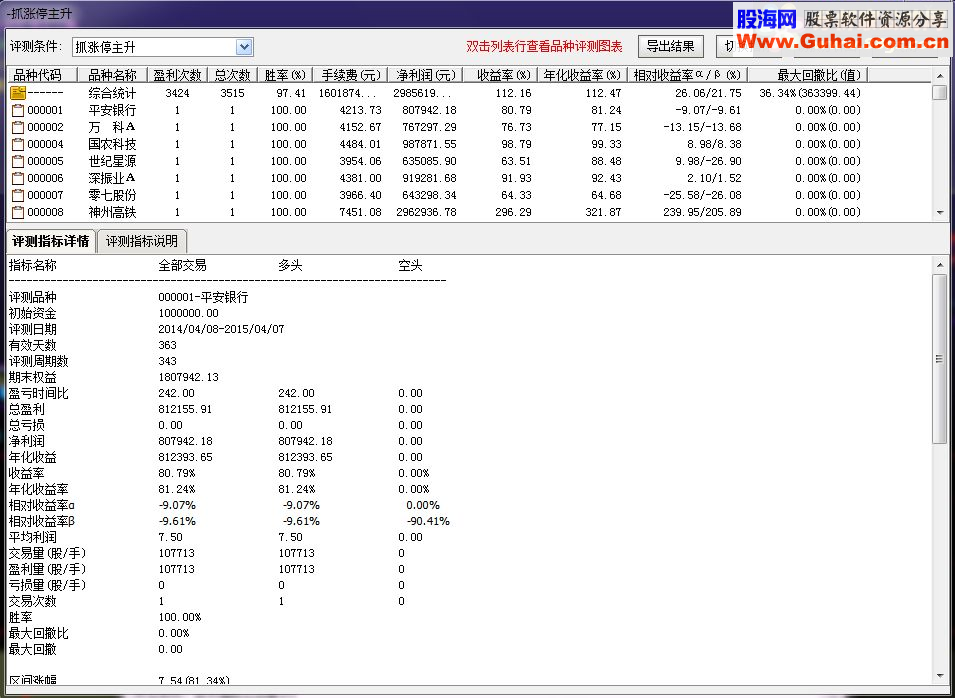
Task: Click the details panel scroll-down arrow
Action: [940, 676]
